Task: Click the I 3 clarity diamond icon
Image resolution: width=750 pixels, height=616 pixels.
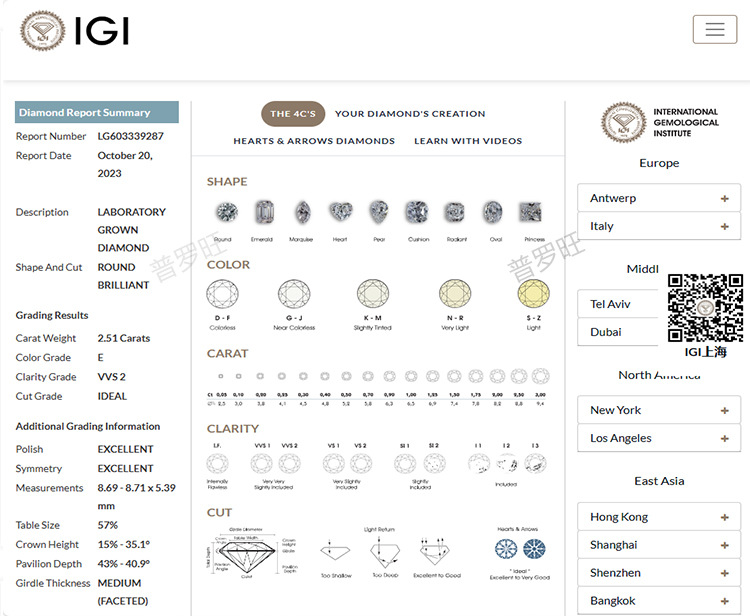Action: click(x=535, y=463)
